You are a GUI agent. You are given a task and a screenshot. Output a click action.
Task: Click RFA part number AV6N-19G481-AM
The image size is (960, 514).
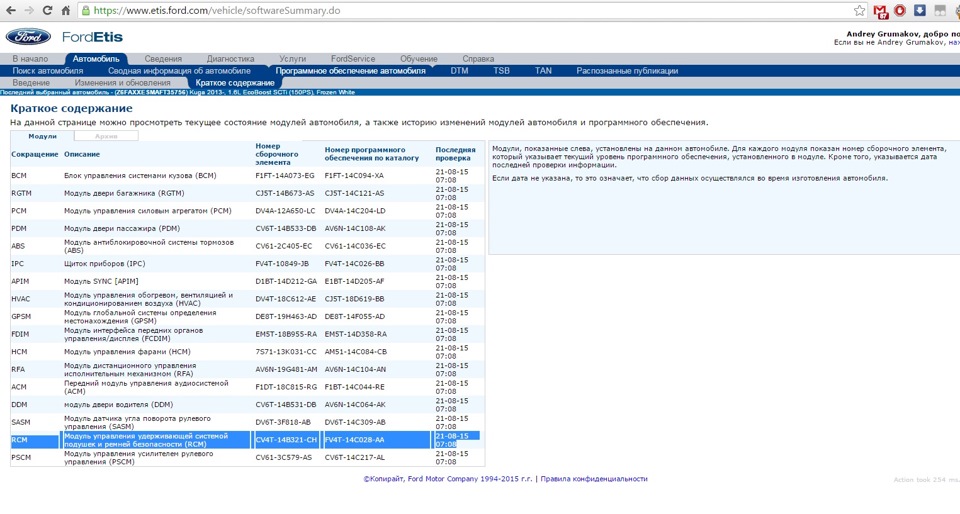287,370
